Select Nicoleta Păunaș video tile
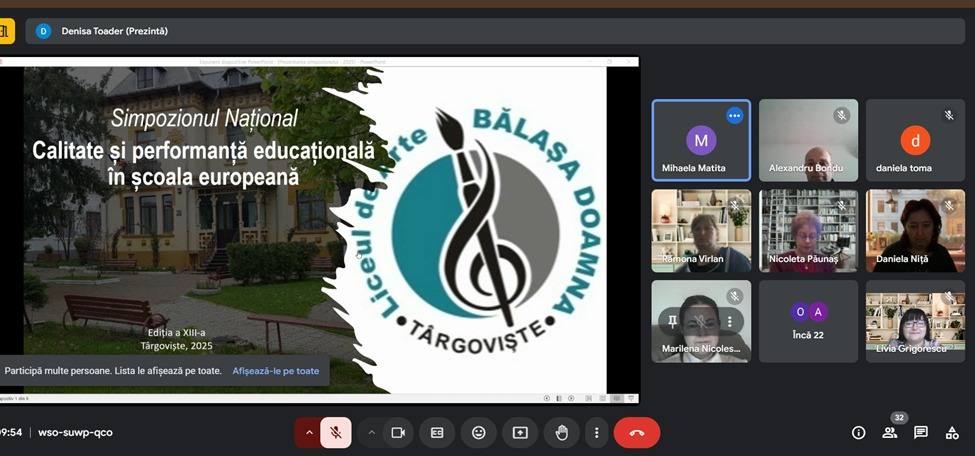This screenshot has width=975, height=456. pos(808,231)
